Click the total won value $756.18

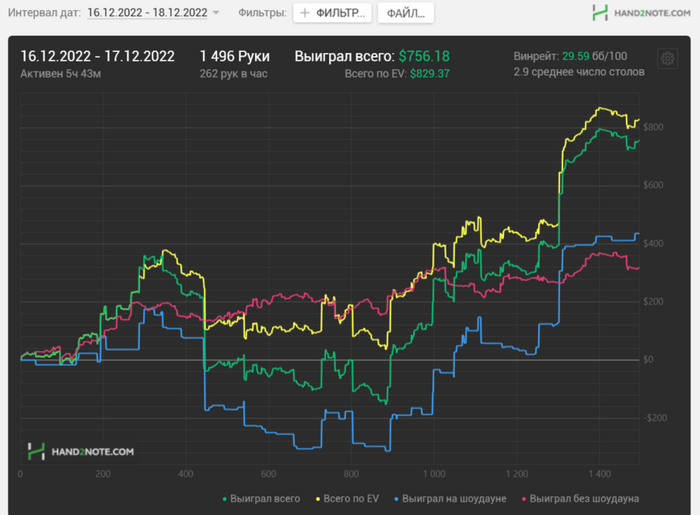click(x=424, y=56)
